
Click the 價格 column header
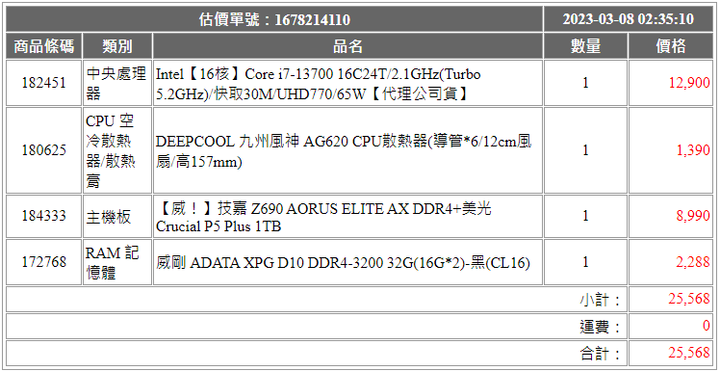(670, 46)
